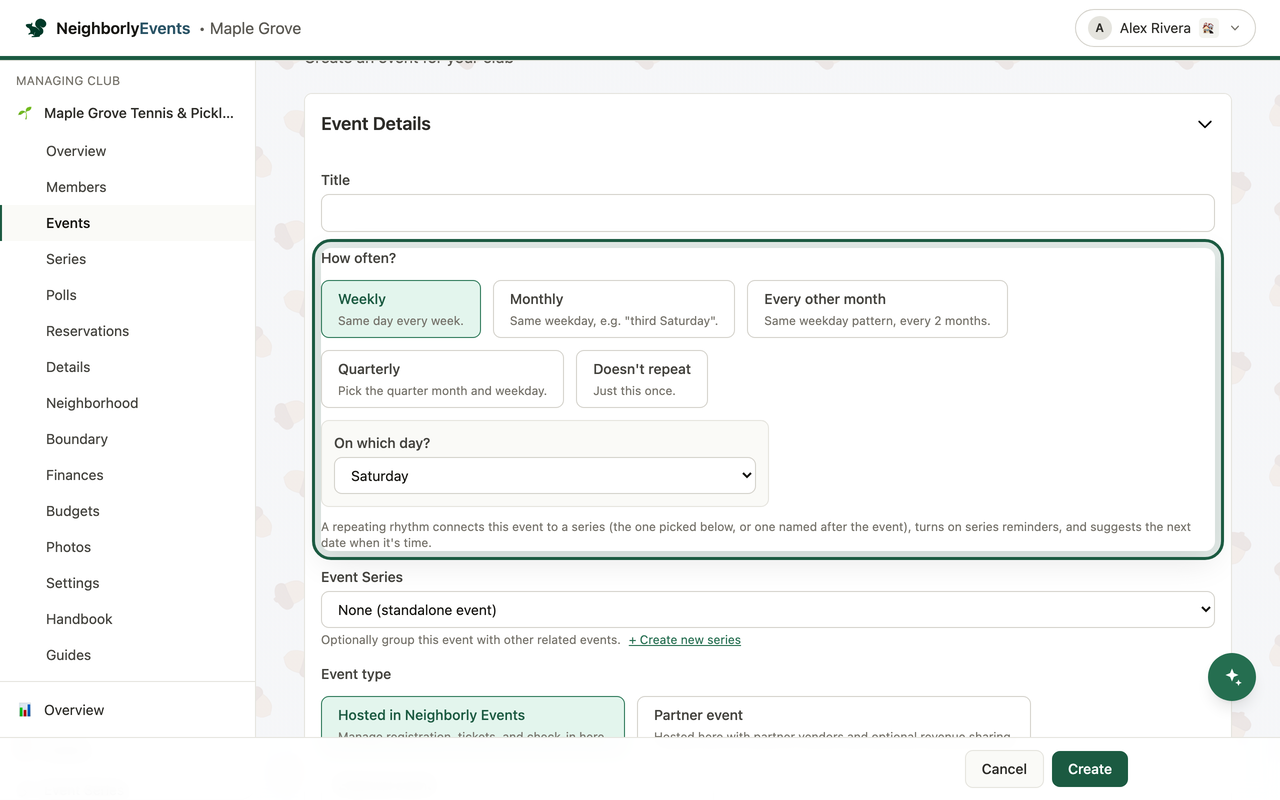This screenshot has height=800, width=1280.
Task: Click the Alex Rivera avatar circle
Action: [1100, 28]
